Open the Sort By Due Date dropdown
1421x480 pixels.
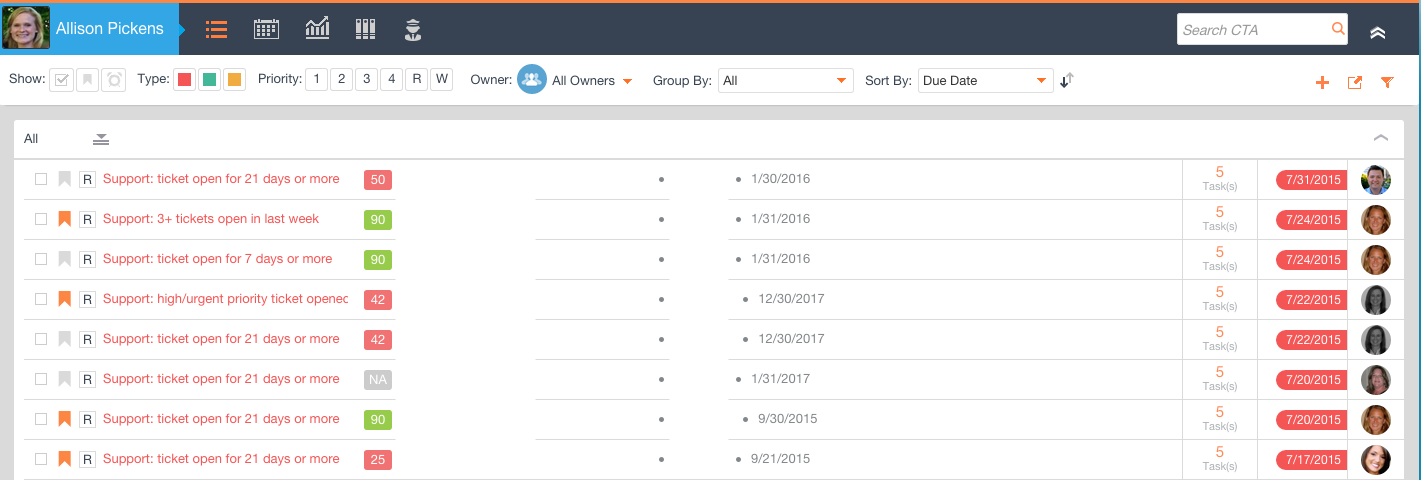985,80
